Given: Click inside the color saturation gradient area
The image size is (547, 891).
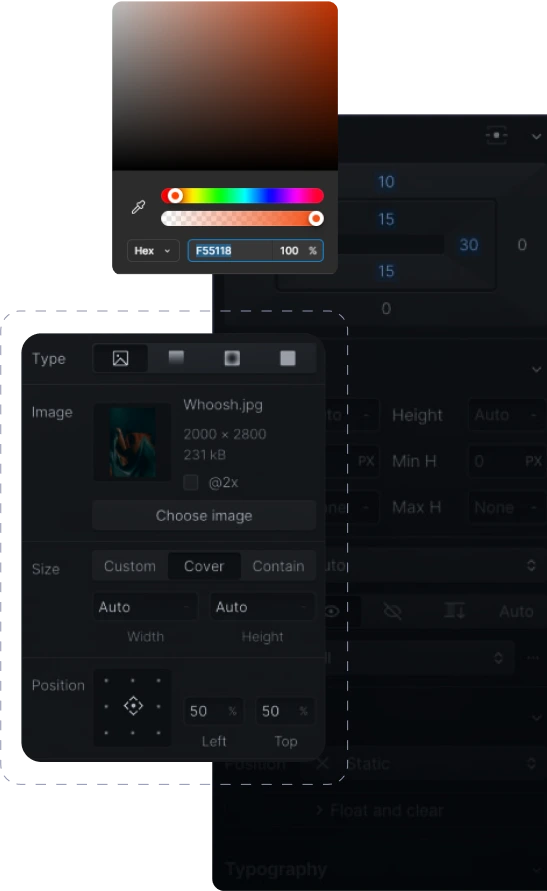Looking at the screenshot, I should [x=225, y=85].
